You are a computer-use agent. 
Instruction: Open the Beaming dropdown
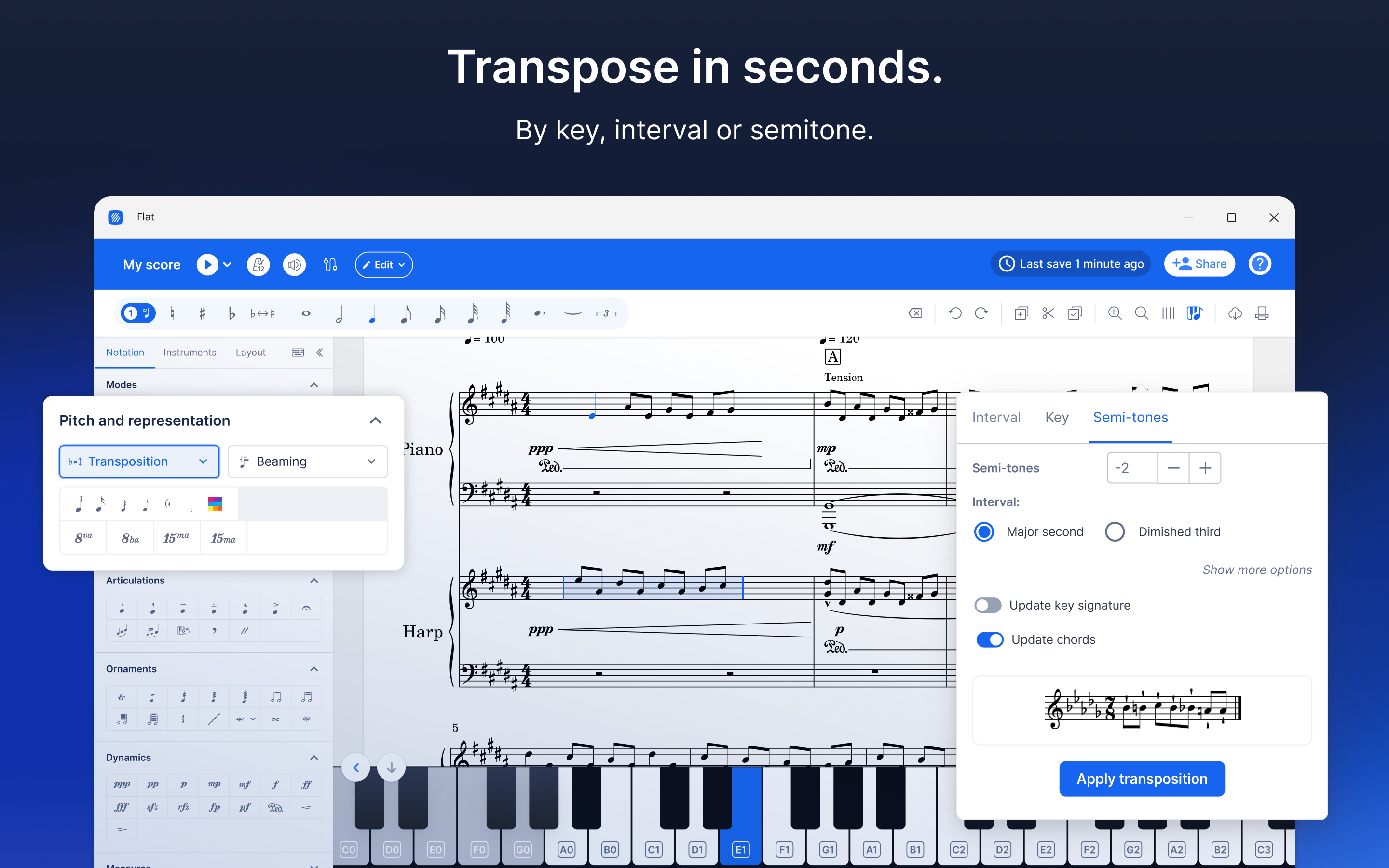pyautogui.click(x=308, y=461)
